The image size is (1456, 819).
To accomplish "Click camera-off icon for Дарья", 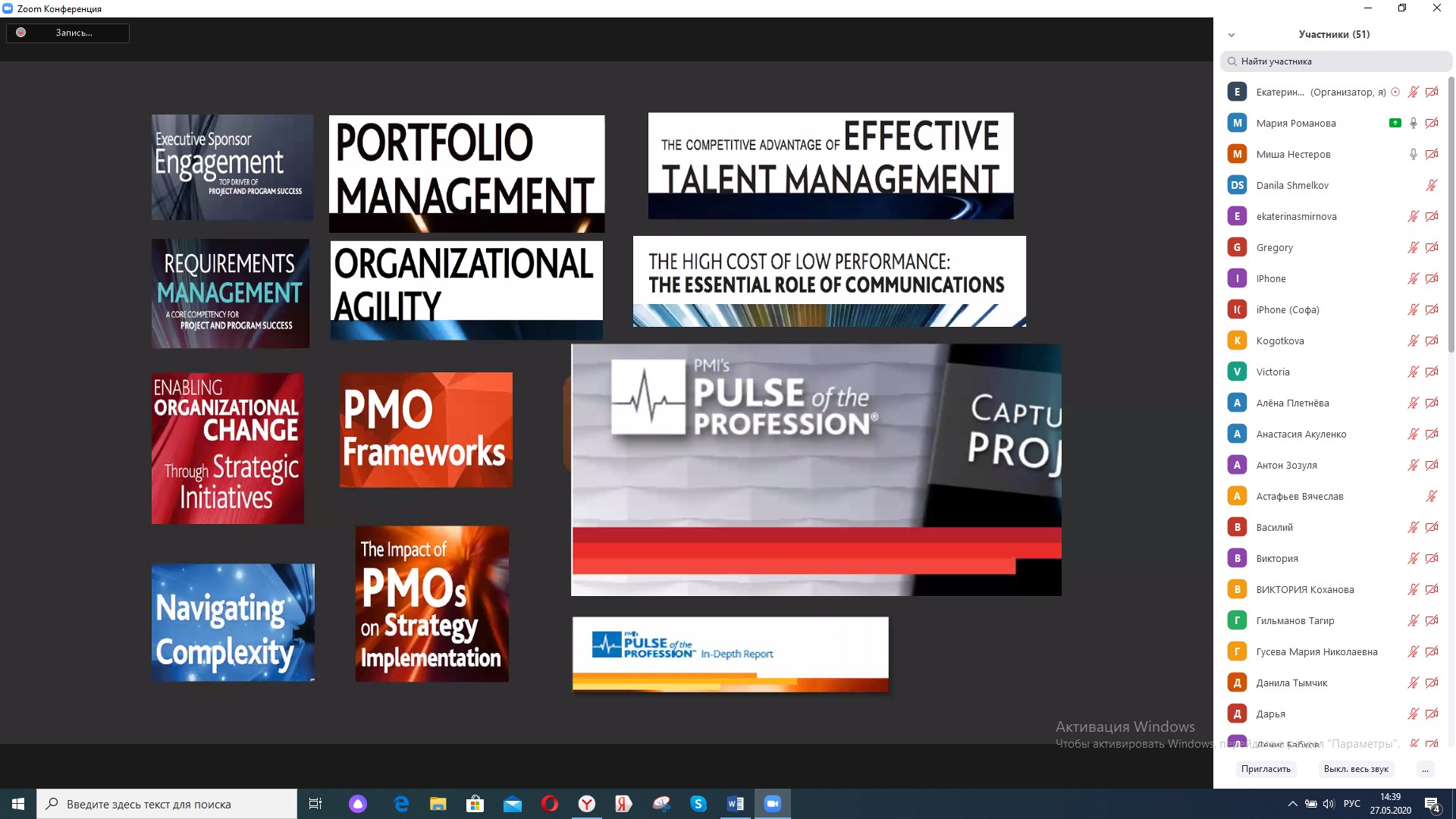I will pyautogui.click(x=1432, y=714).
